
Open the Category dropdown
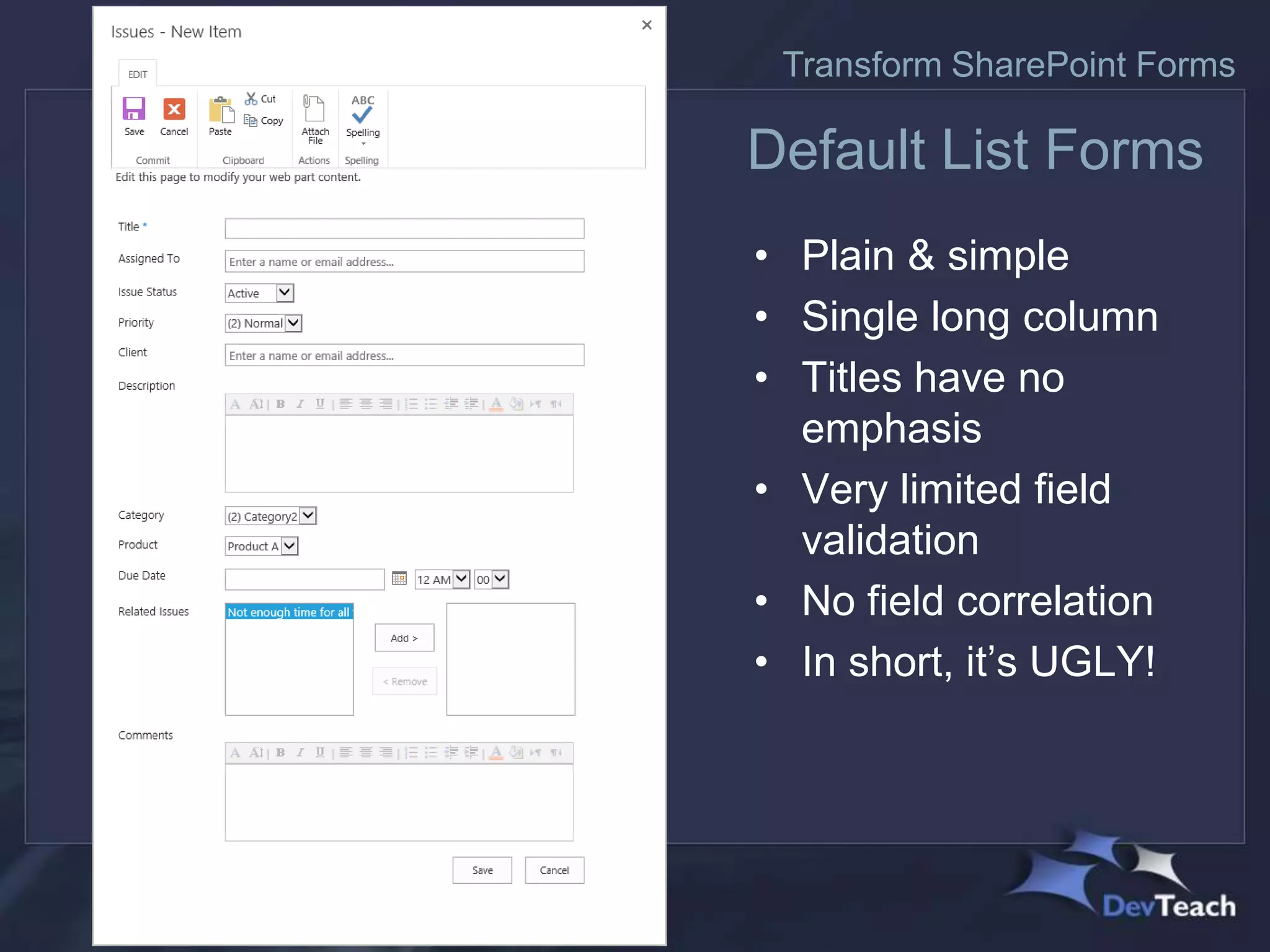tap(271, 516)
